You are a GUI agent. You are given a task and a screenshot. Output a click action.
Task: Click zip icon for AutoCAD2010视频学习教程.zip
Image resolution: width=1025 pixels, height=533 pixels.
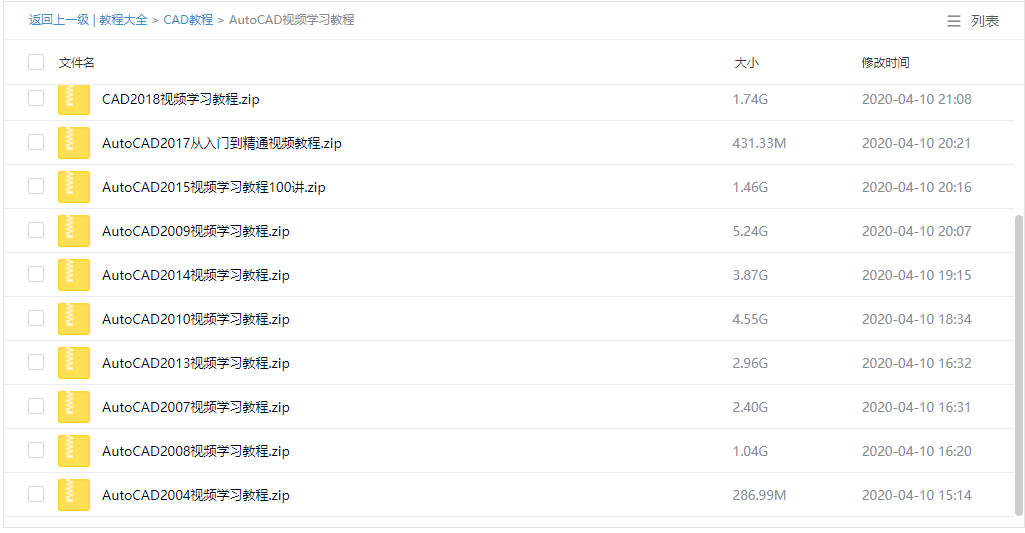[x=74, y=318]
